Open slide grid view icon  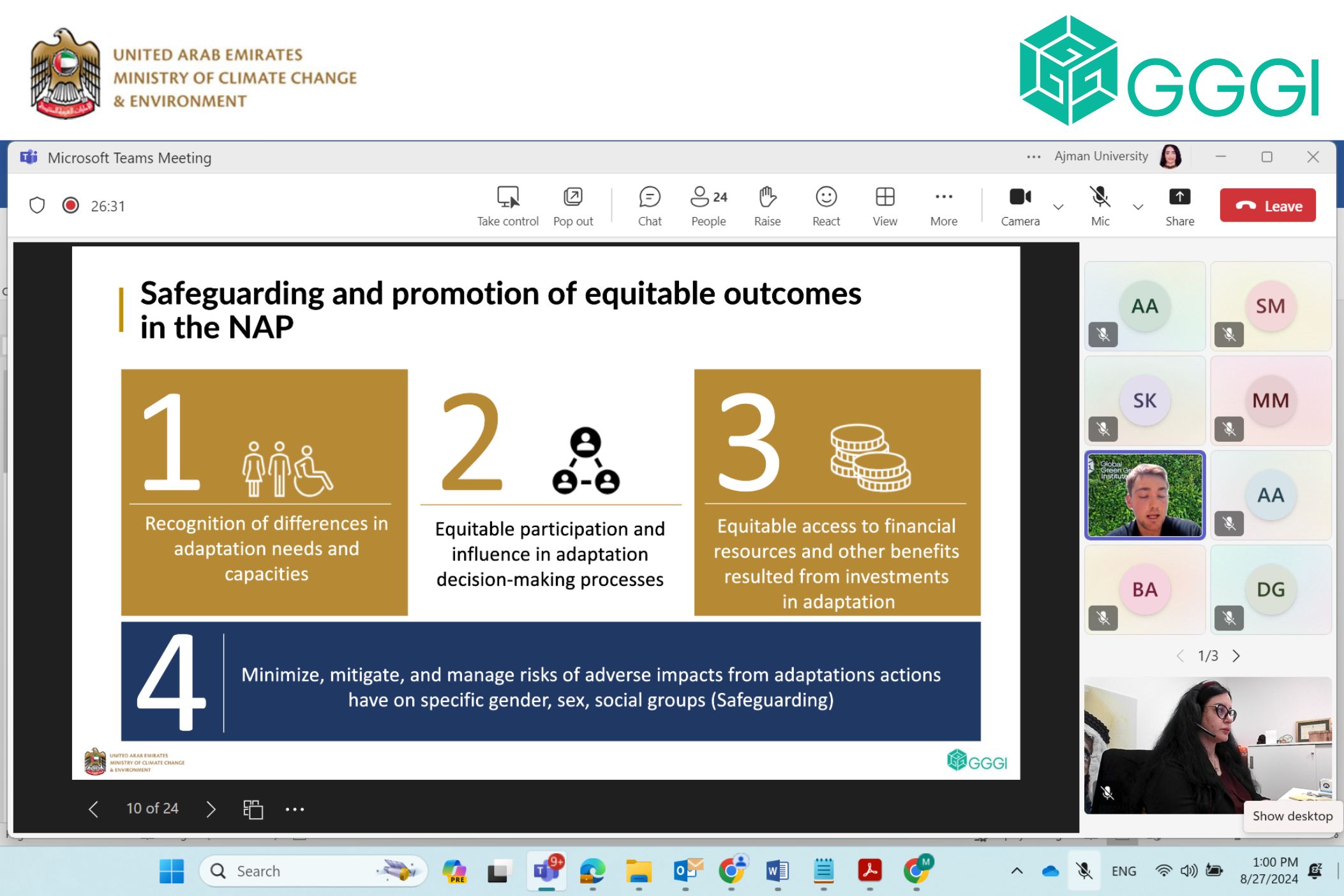253,809
